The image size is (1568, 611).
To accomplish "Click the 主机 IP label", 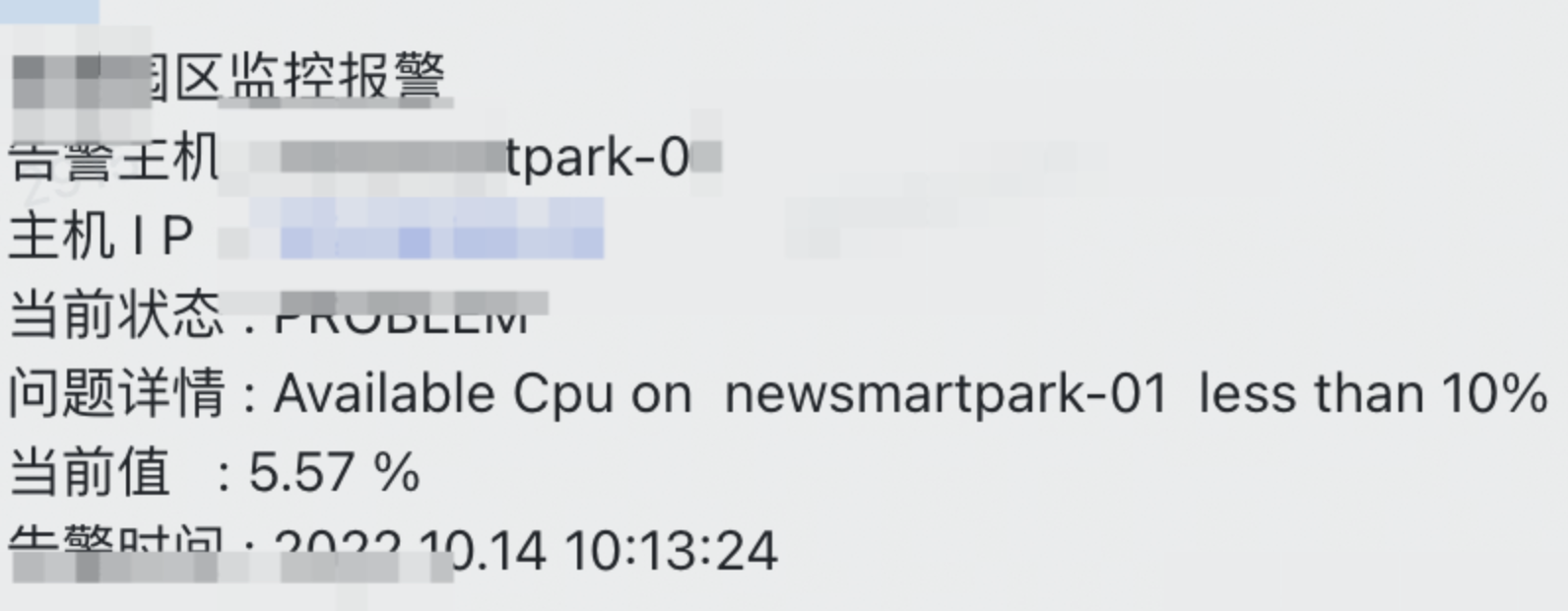I will point(100,237).
